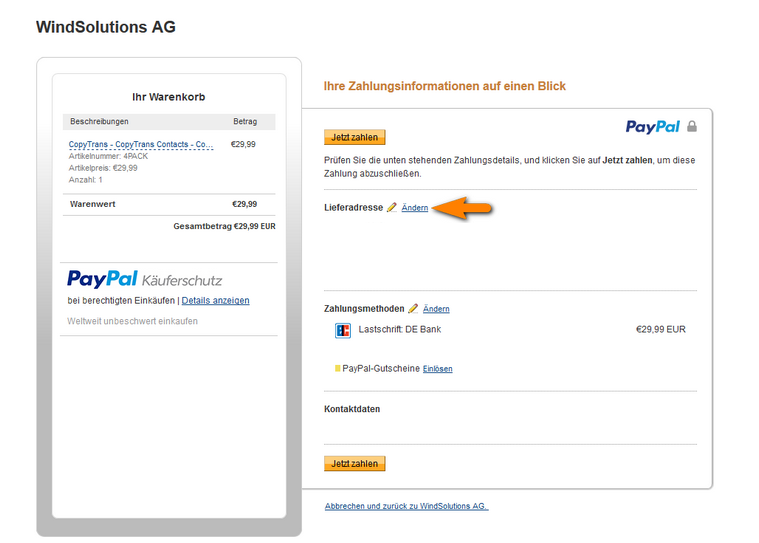This screenshot has width=759, height=543.
Task: Click the pencil icon next to Lieferadresse
Action: (x=392, y=207)
